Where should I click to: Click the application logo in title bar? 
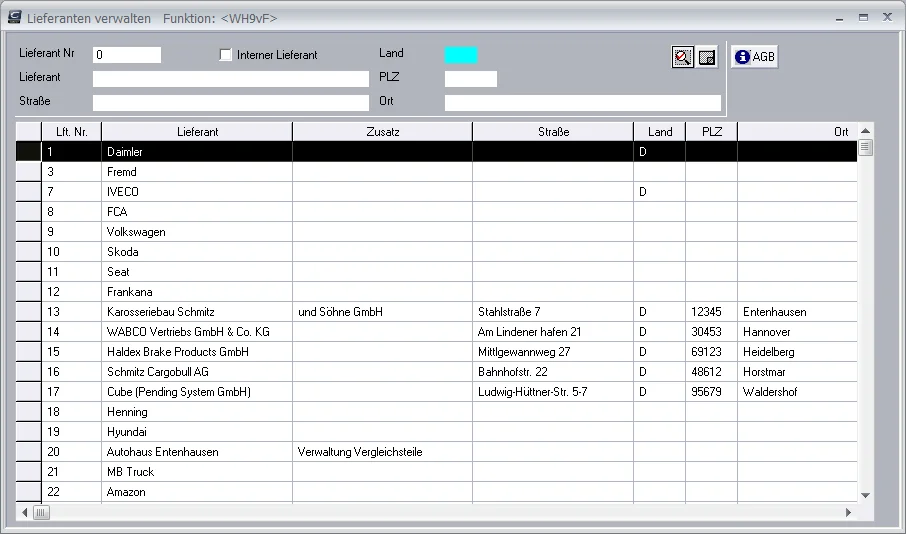click(14, 17)
